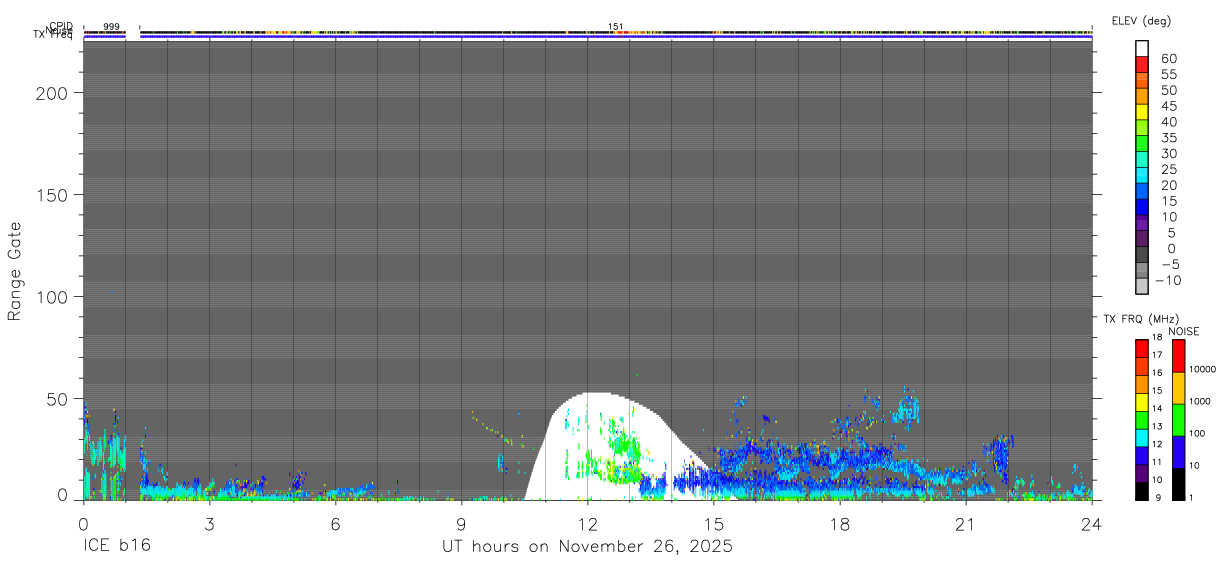Click the '6' tick on UT hours axis
Image resolution: width=1228 pixels, height=567 pixels.
(x=335, y=523)
